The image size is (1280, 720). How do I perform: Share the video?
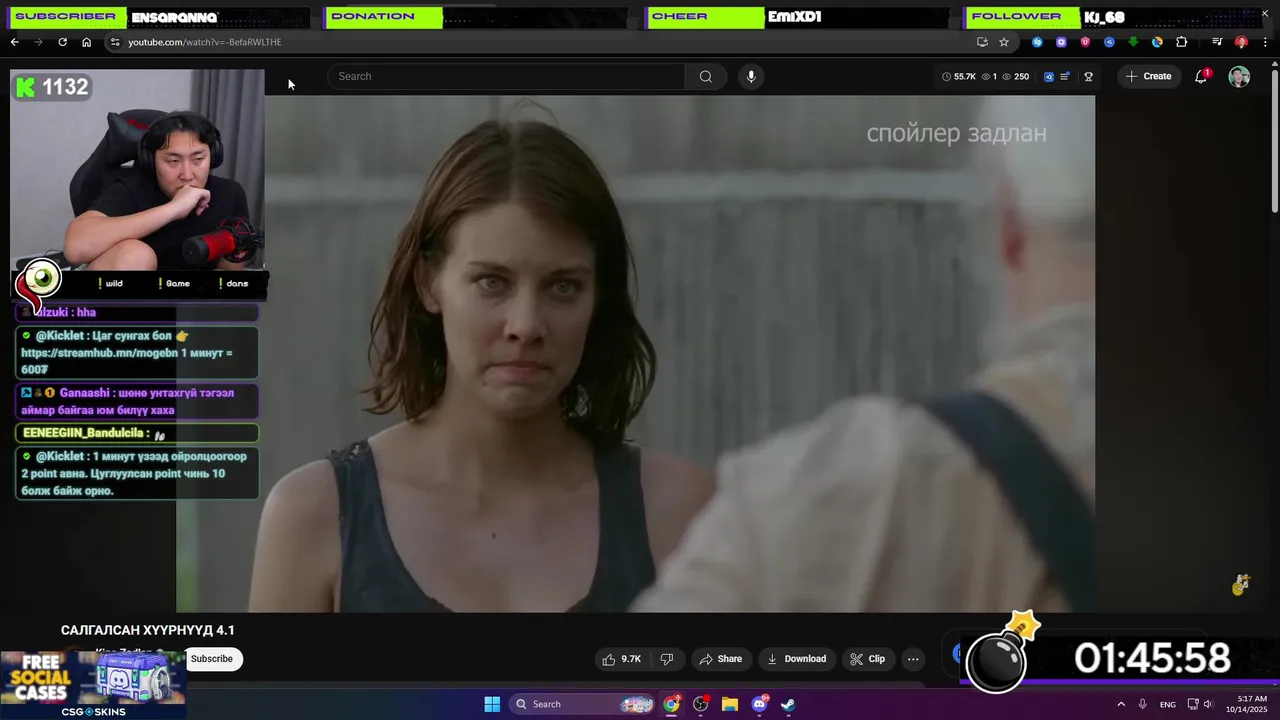(x=721, y=659)
